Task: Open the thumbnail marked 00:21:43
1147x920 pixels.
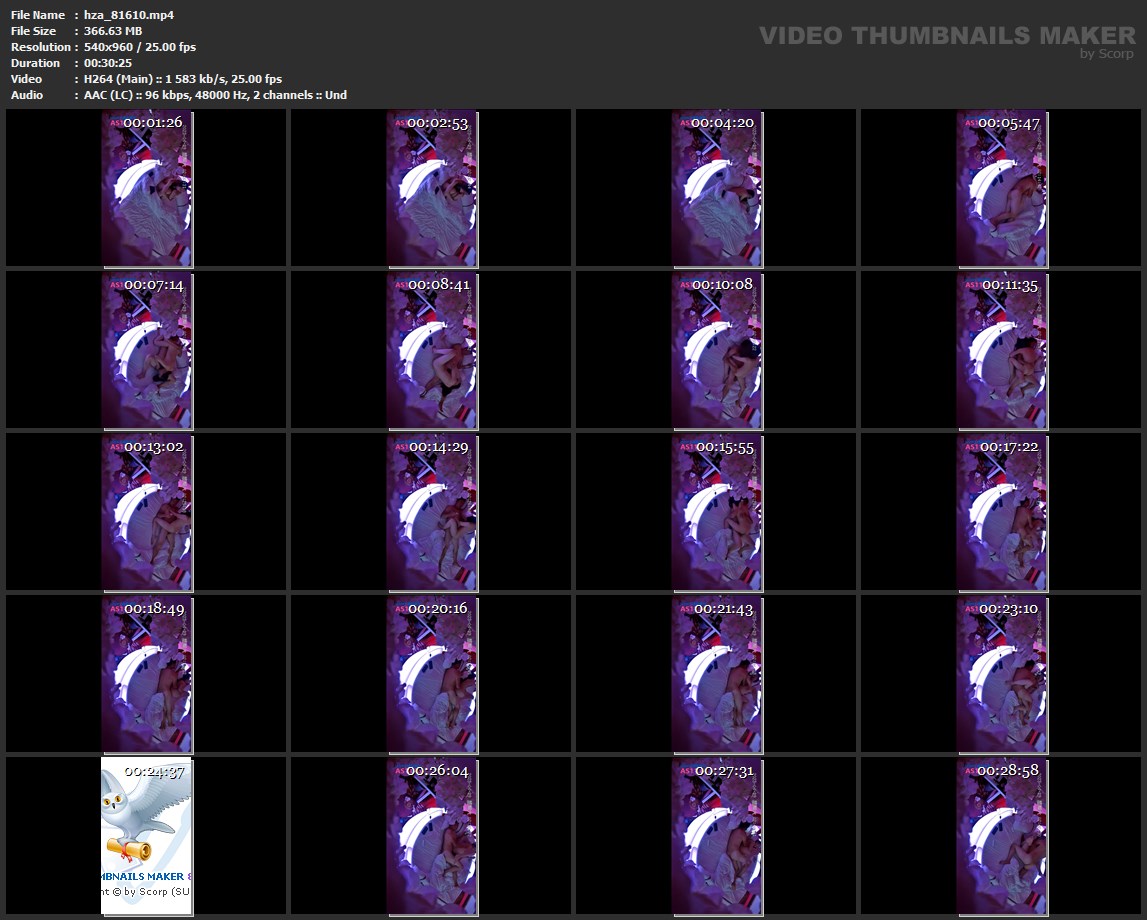Action: point(717,675)
